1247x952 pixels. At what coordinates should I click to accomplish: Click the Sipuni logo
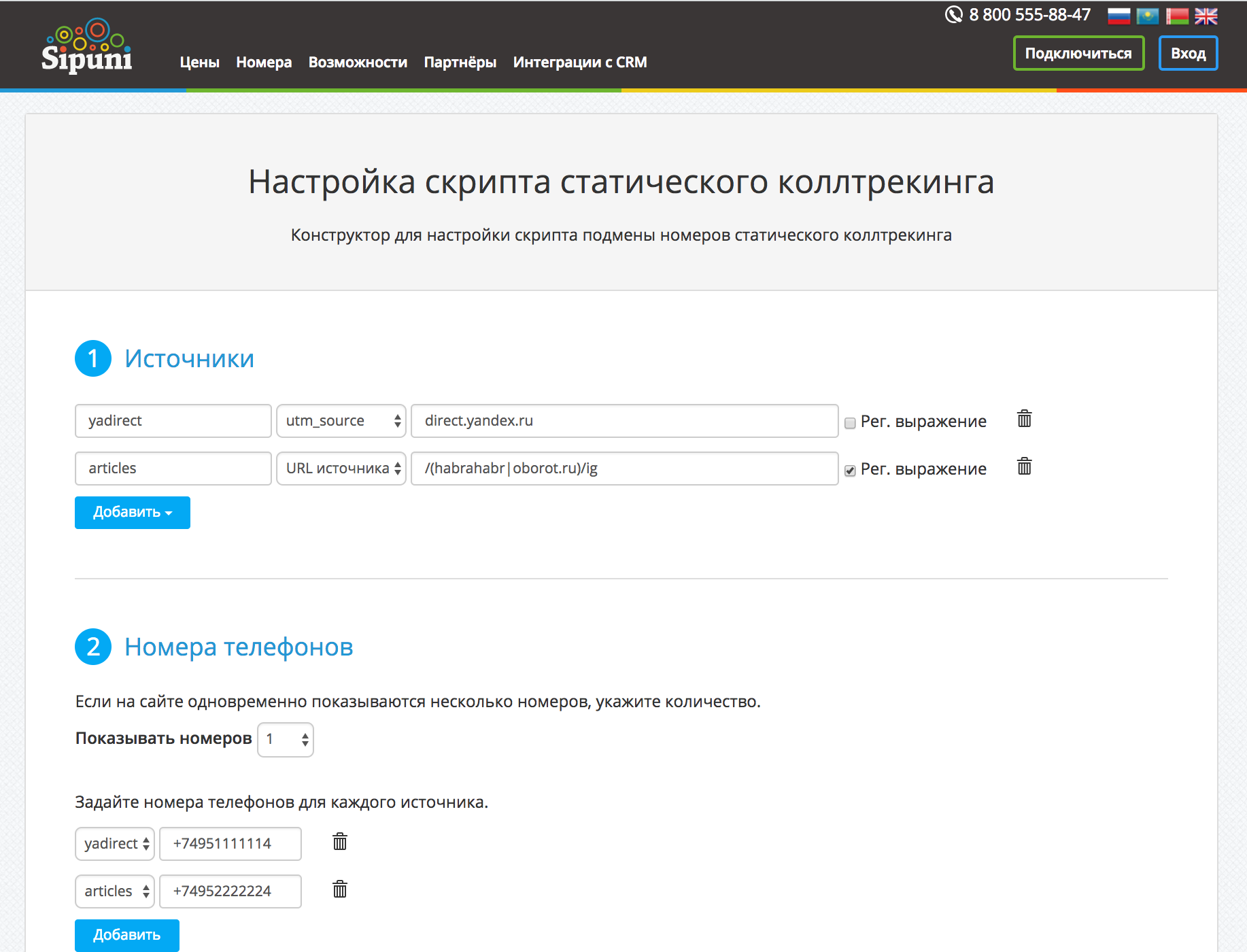[x=86, y=46]
